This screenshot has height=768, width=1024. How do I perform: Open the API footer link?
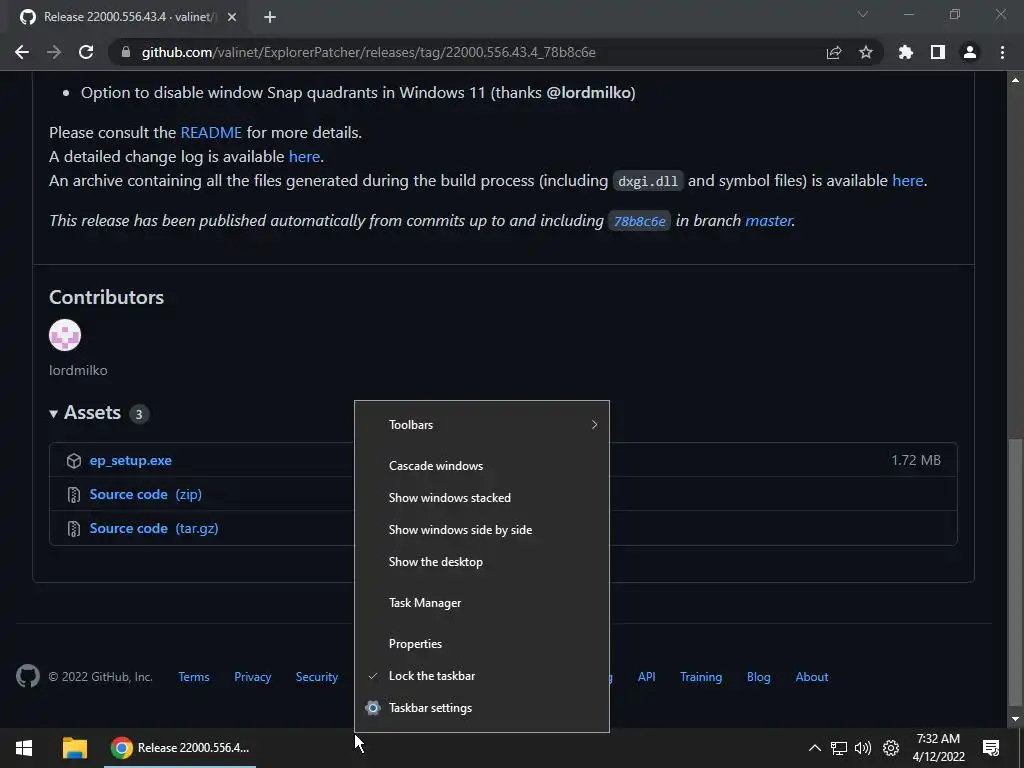coord(647,677)
